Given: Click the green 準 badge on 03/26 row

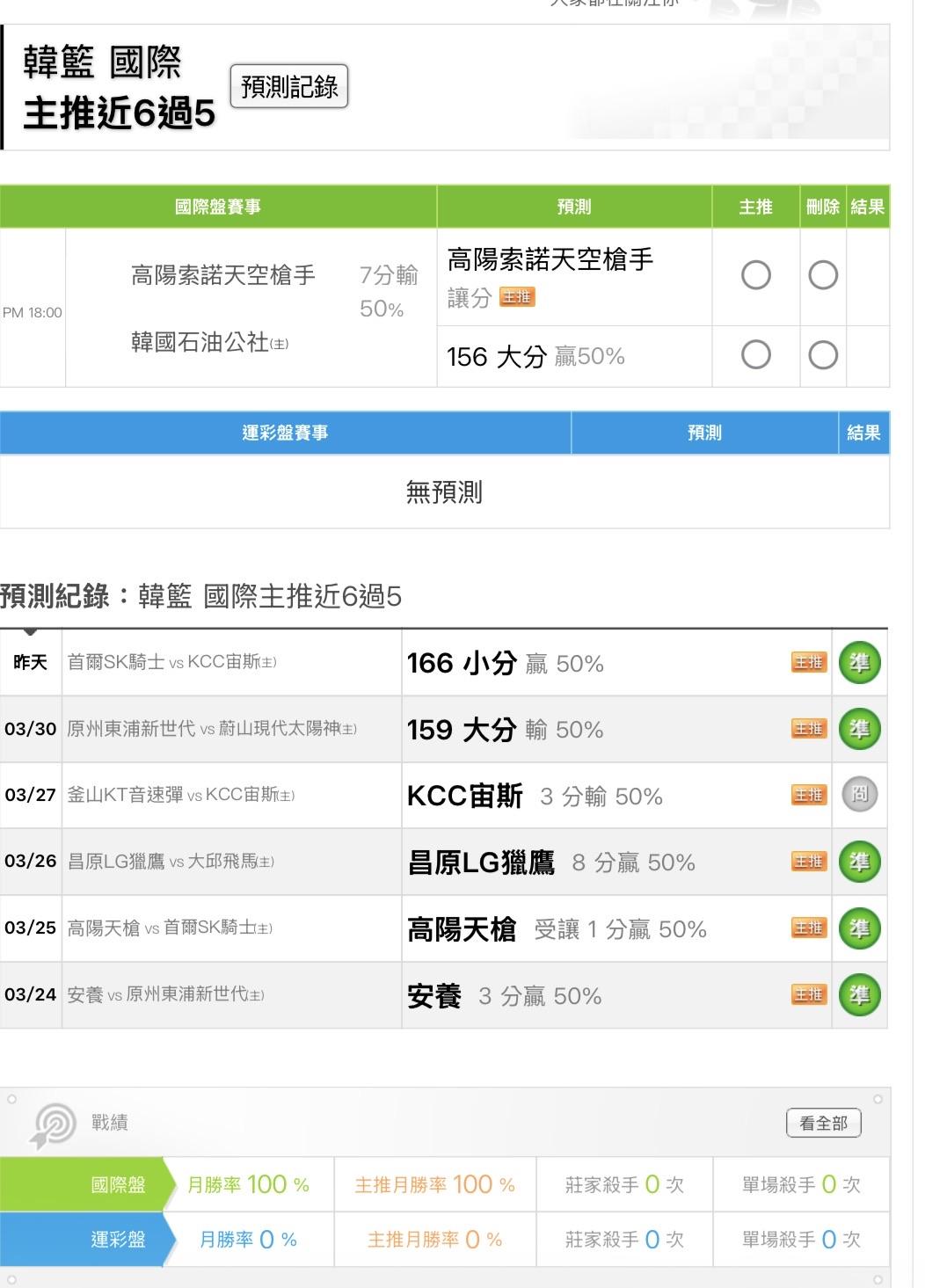Looking at the screenshot, I should [x=859, y=862].
